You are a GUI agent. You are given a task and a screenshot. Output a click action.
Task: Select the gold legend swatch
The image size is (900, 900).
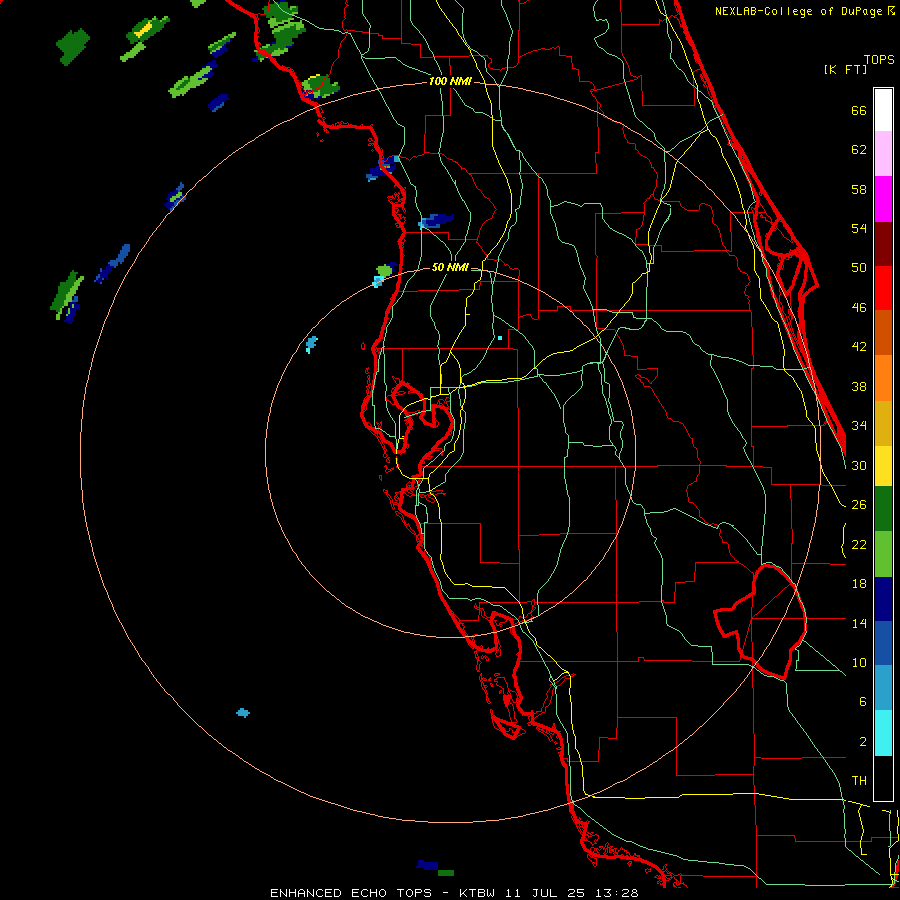[883, 423]
